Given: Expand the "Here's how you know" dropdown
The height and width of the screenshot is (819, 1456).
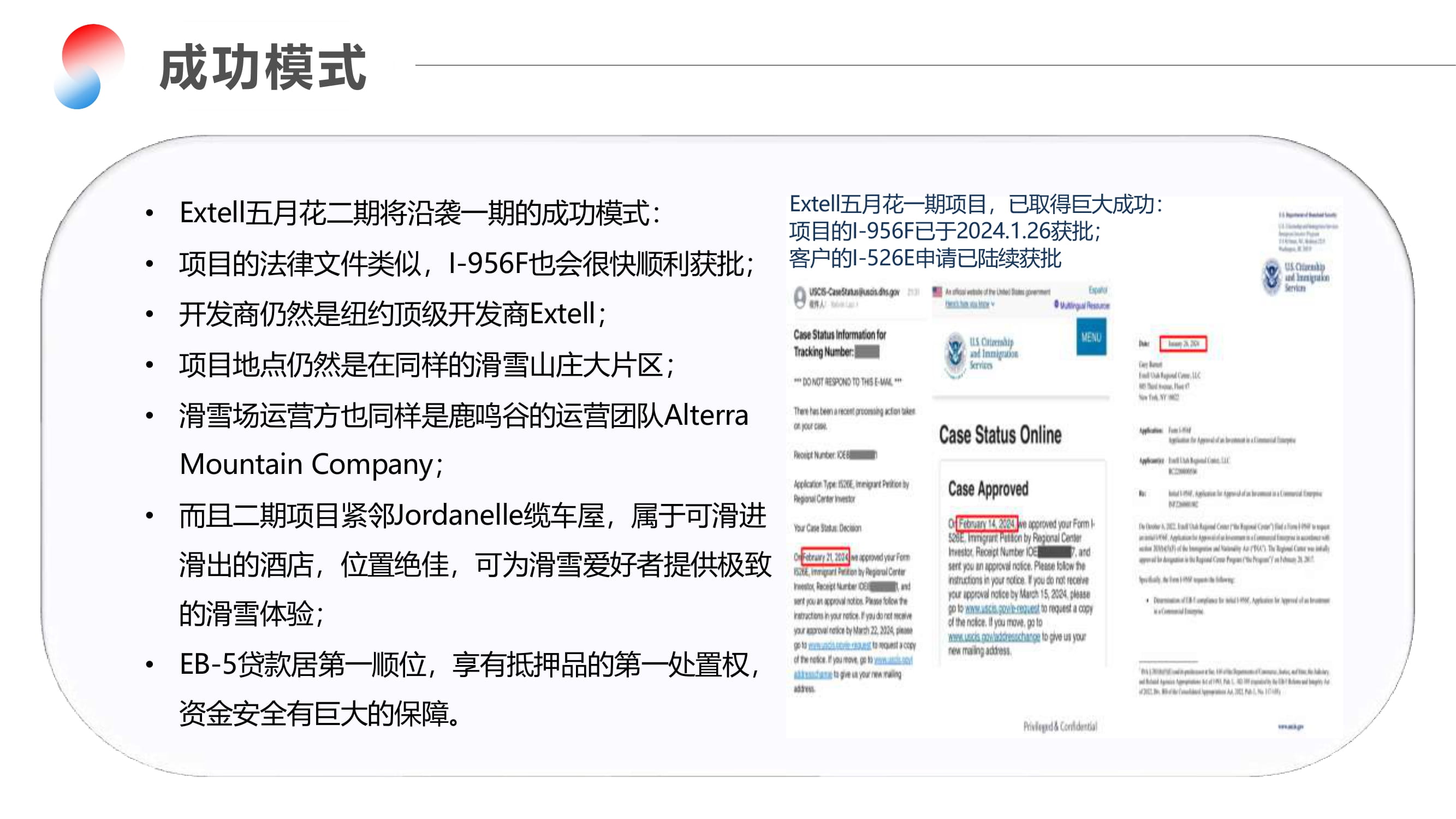Looking at the screenshot, I should pyautogui.click(x=970, y=304).
